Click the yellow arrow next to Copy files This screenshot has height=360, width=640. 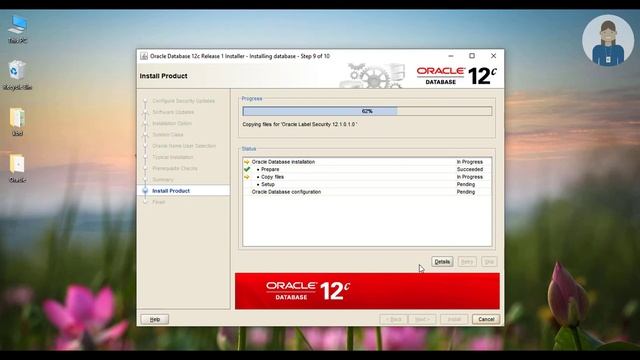click(247, 177)
